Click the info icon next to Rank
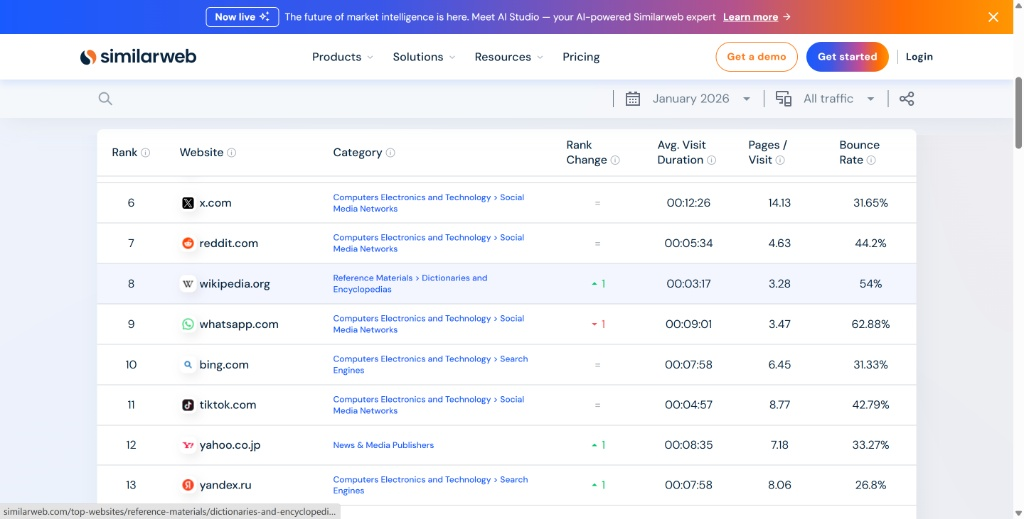 (146, 153)
